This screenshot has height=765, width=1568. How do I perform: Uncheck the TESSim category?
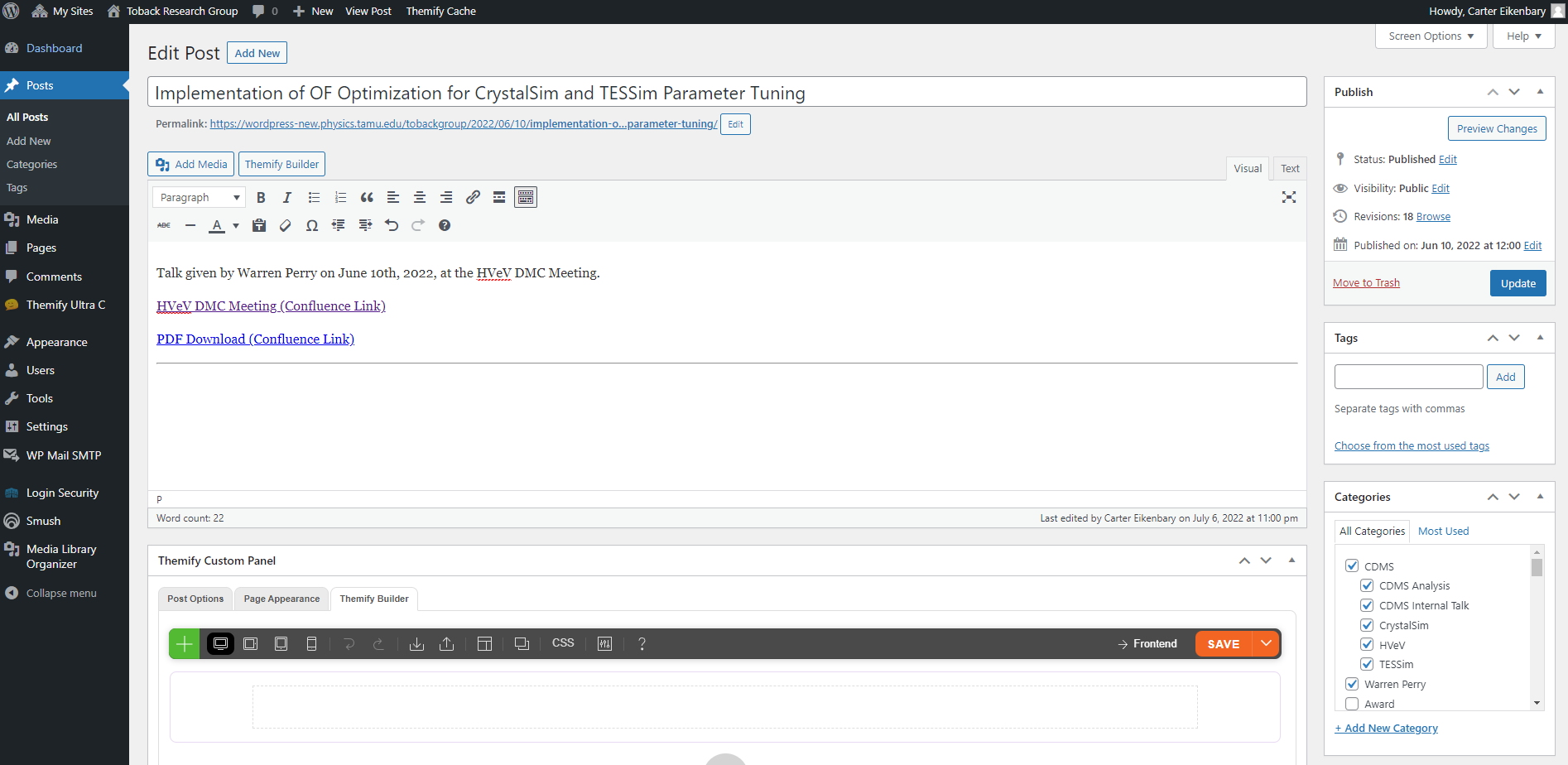click(x=1367, y=663)
